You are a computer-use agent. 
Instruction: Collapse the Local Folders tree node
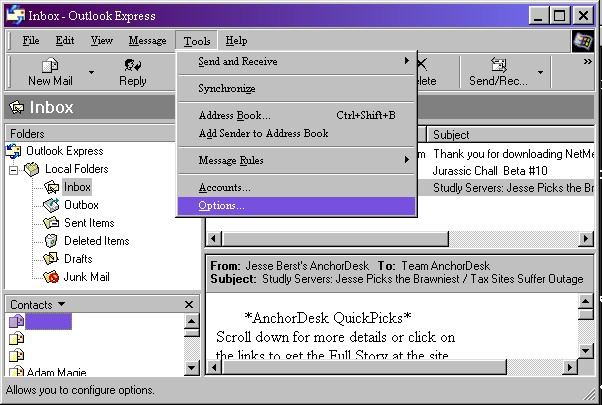coord(13,170)
